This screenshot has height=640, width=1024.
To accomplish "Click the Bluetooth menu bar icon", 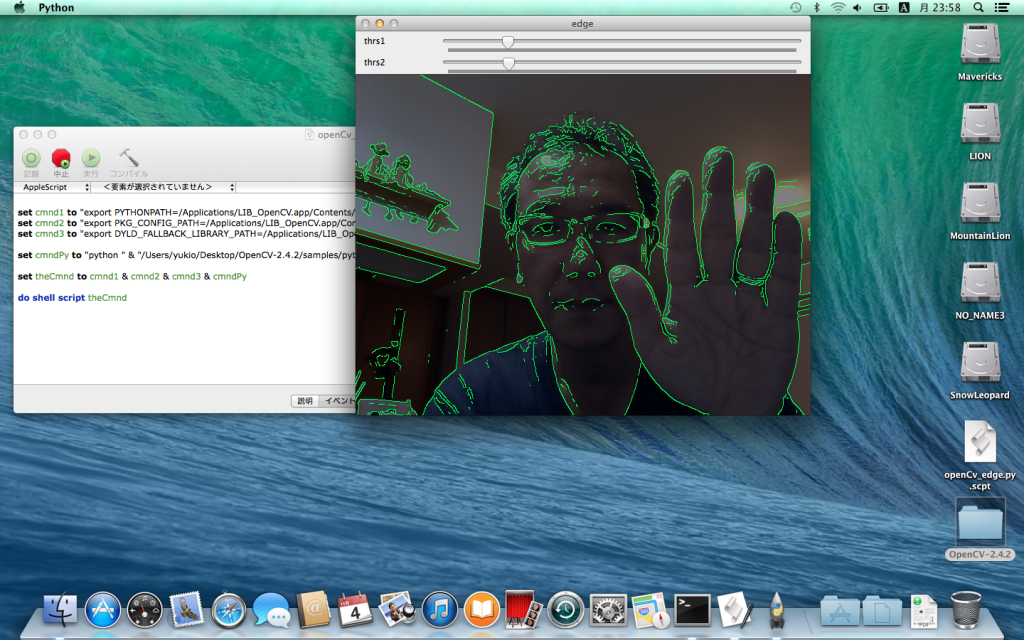I will [816, 8].
